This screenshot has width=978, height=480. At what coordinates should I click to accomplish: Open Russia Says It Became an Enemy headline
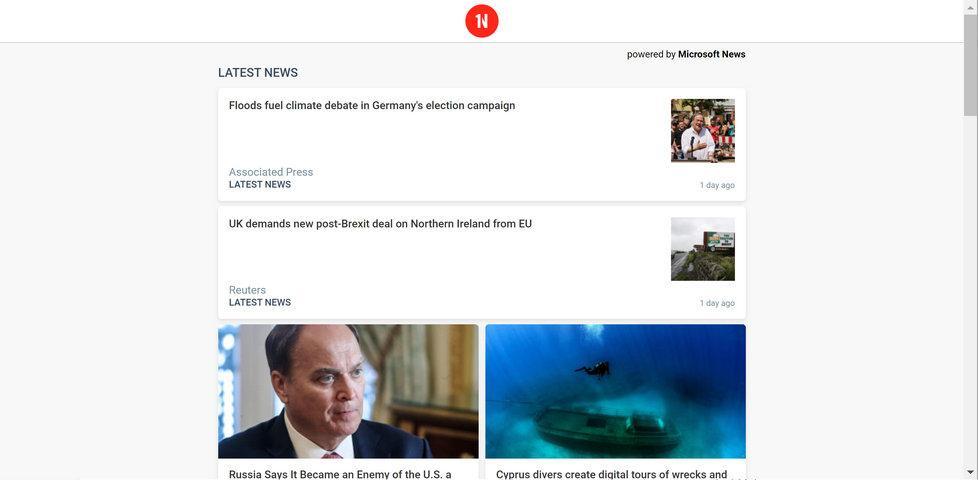tap(340, 474)
